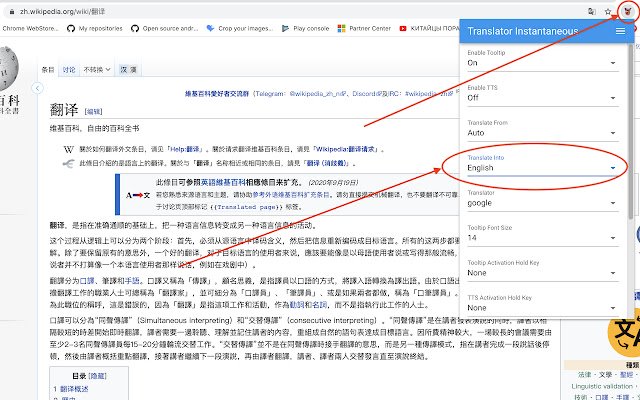Open the 手語 link in the article
Viewport: 640px width, 400px height.
click(x=132, y=281)
